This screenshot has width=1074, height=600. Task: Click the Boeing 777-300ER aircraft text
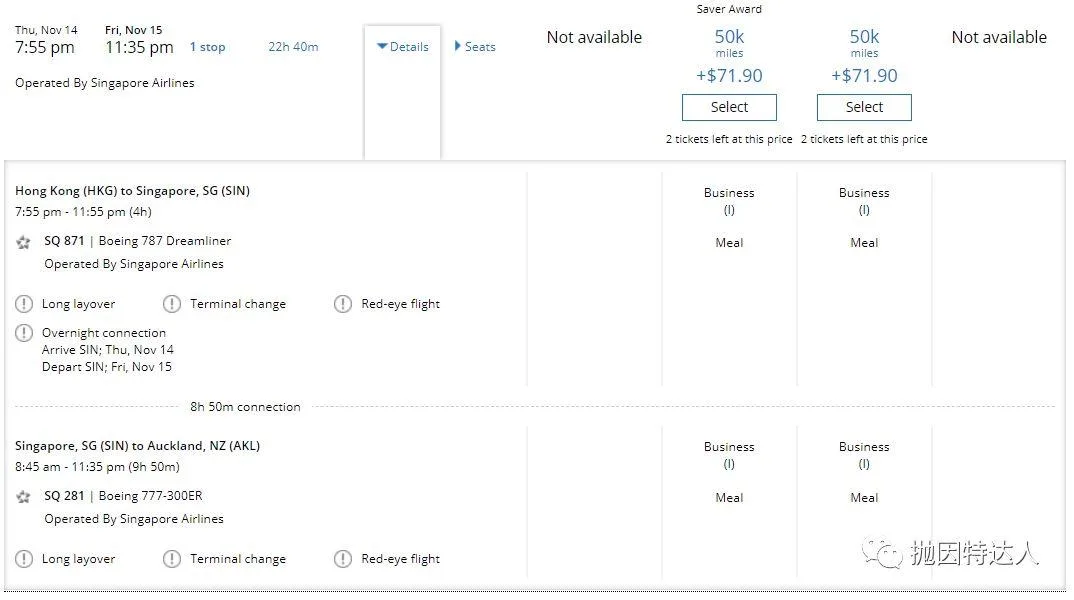tap(151, 495)
